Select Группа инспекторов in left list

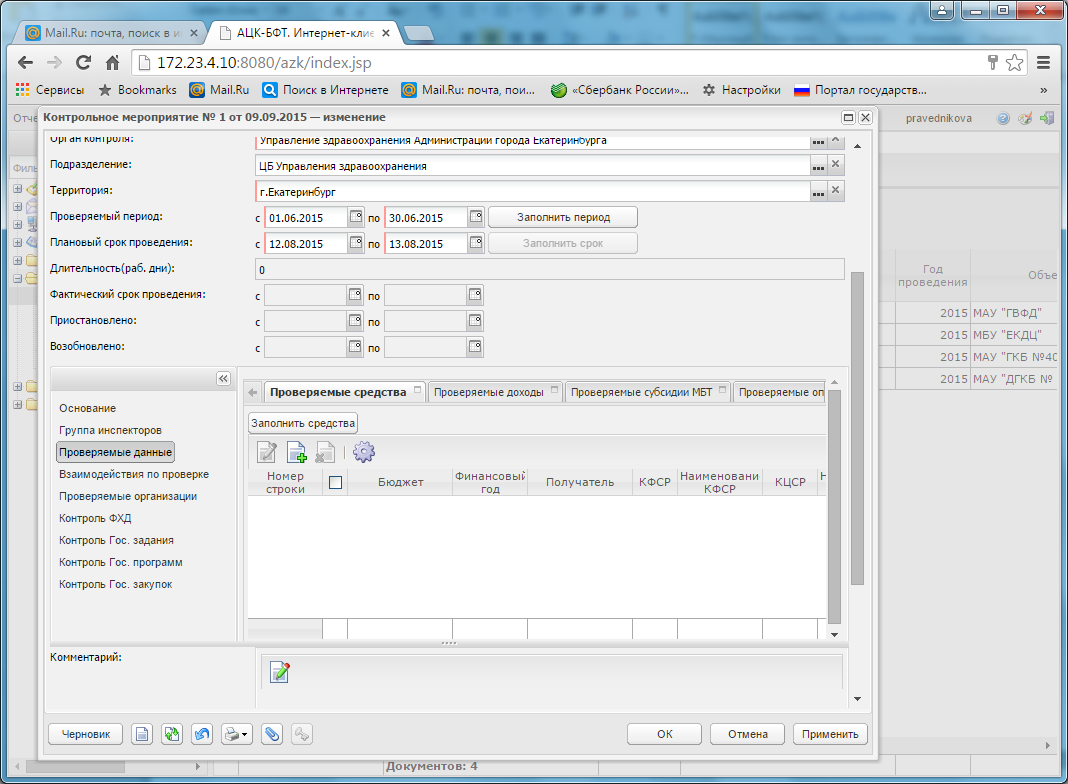(110, 430)
